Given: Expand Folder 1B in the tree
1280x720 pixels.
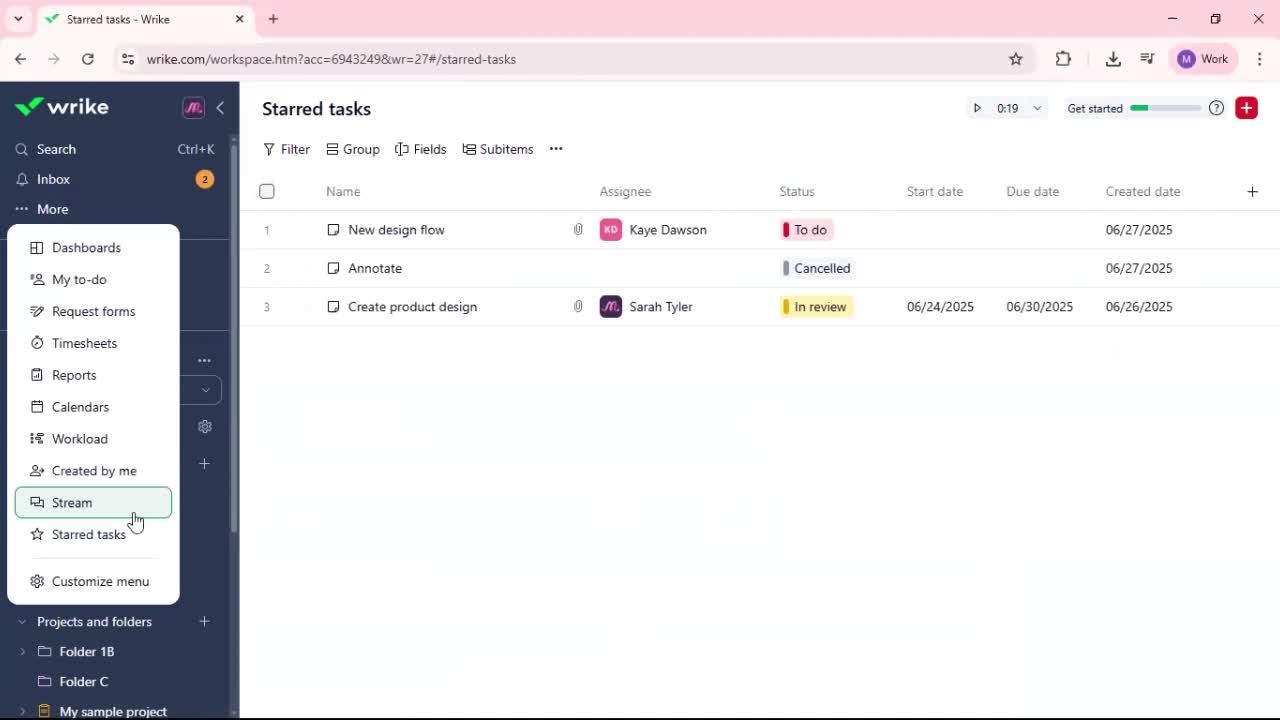Looking at the screenshot, I should pos(22,652).
